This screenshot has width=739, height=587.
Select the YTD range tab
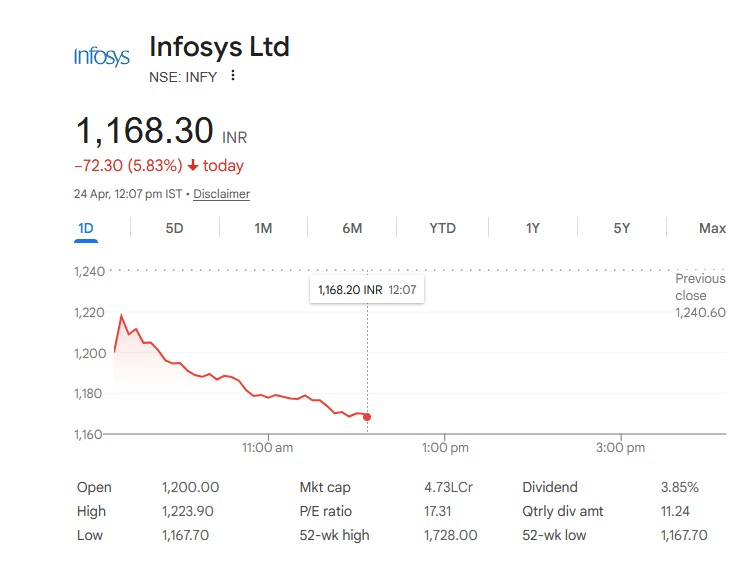[x=442, y=228]
